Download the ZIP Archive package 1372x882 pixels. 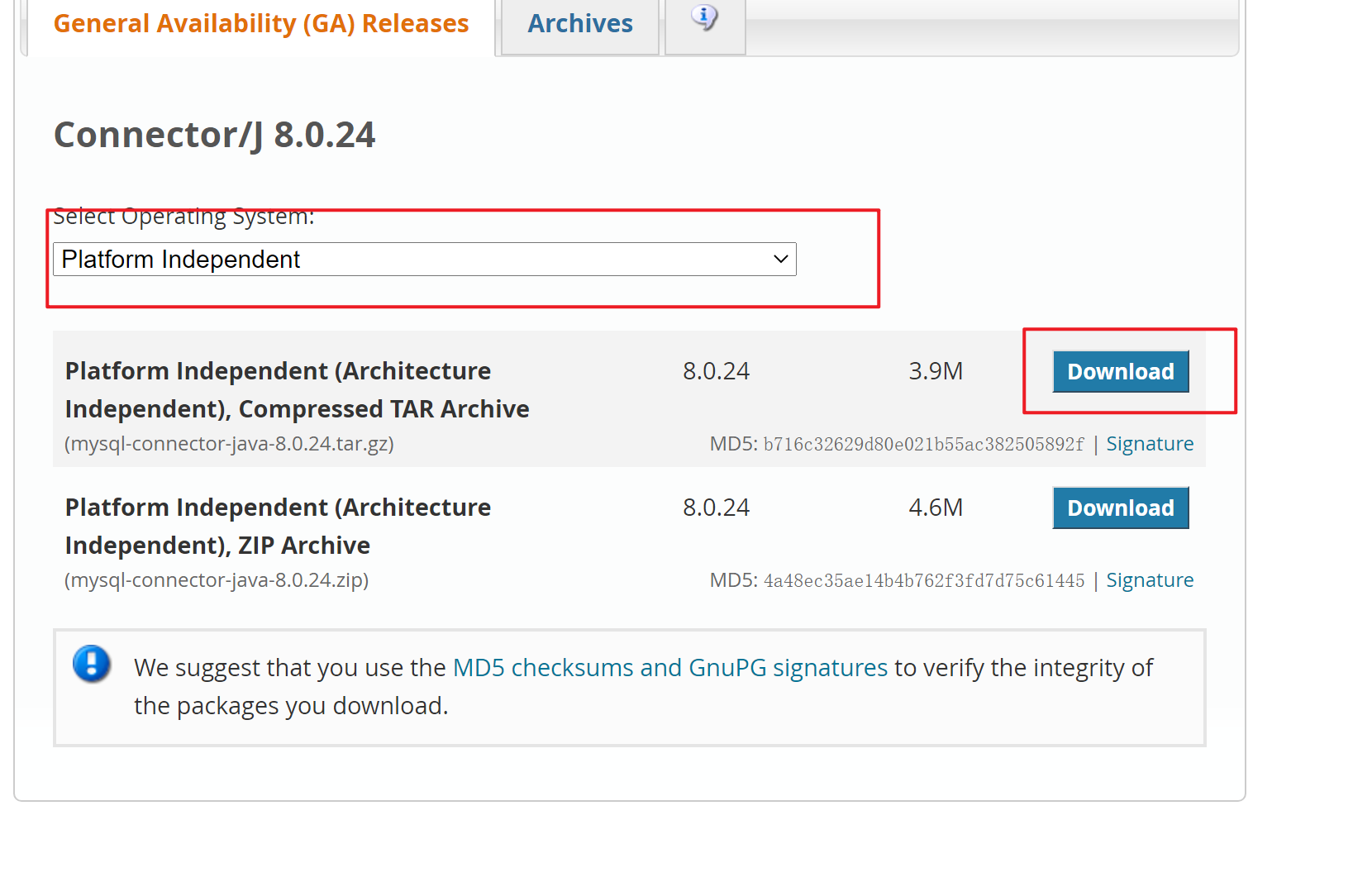point(1120,508)
